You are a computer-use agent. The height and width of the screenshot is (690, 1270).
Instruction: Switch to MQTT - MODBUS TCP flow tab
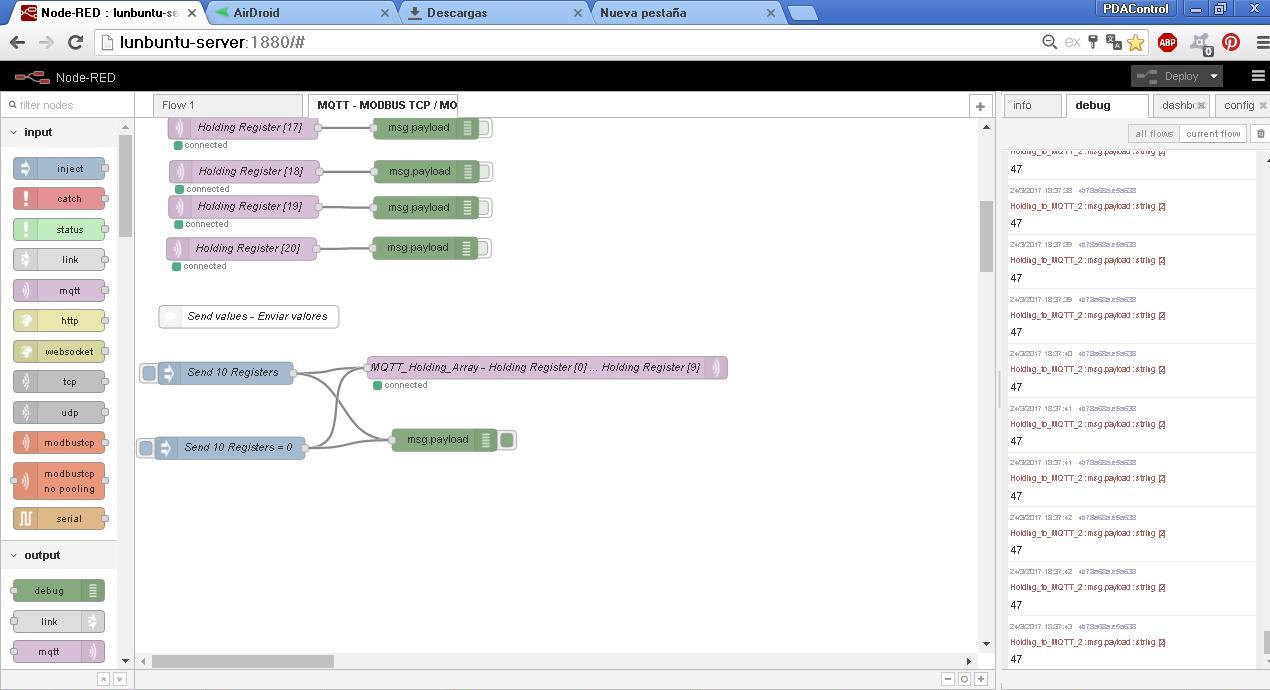pyautogui.click(x=384, y=105)
